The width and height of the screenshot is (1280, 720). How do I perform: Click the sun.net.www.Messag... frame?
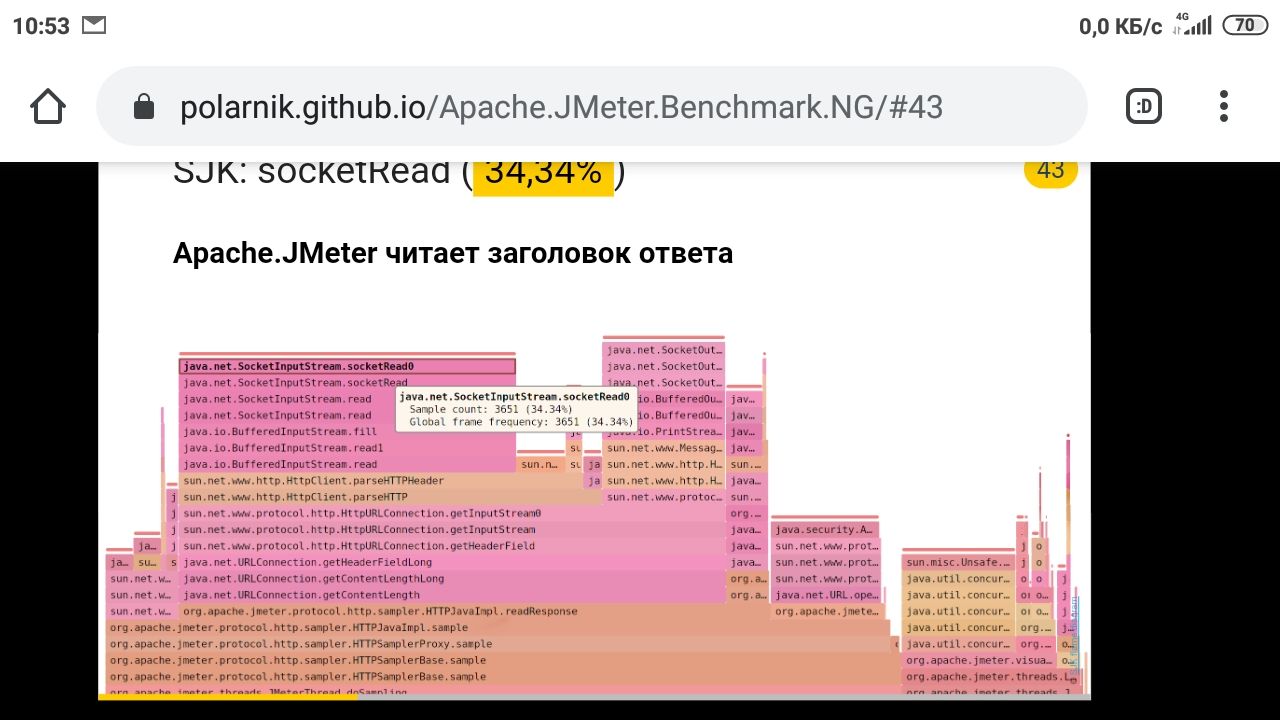664,448
